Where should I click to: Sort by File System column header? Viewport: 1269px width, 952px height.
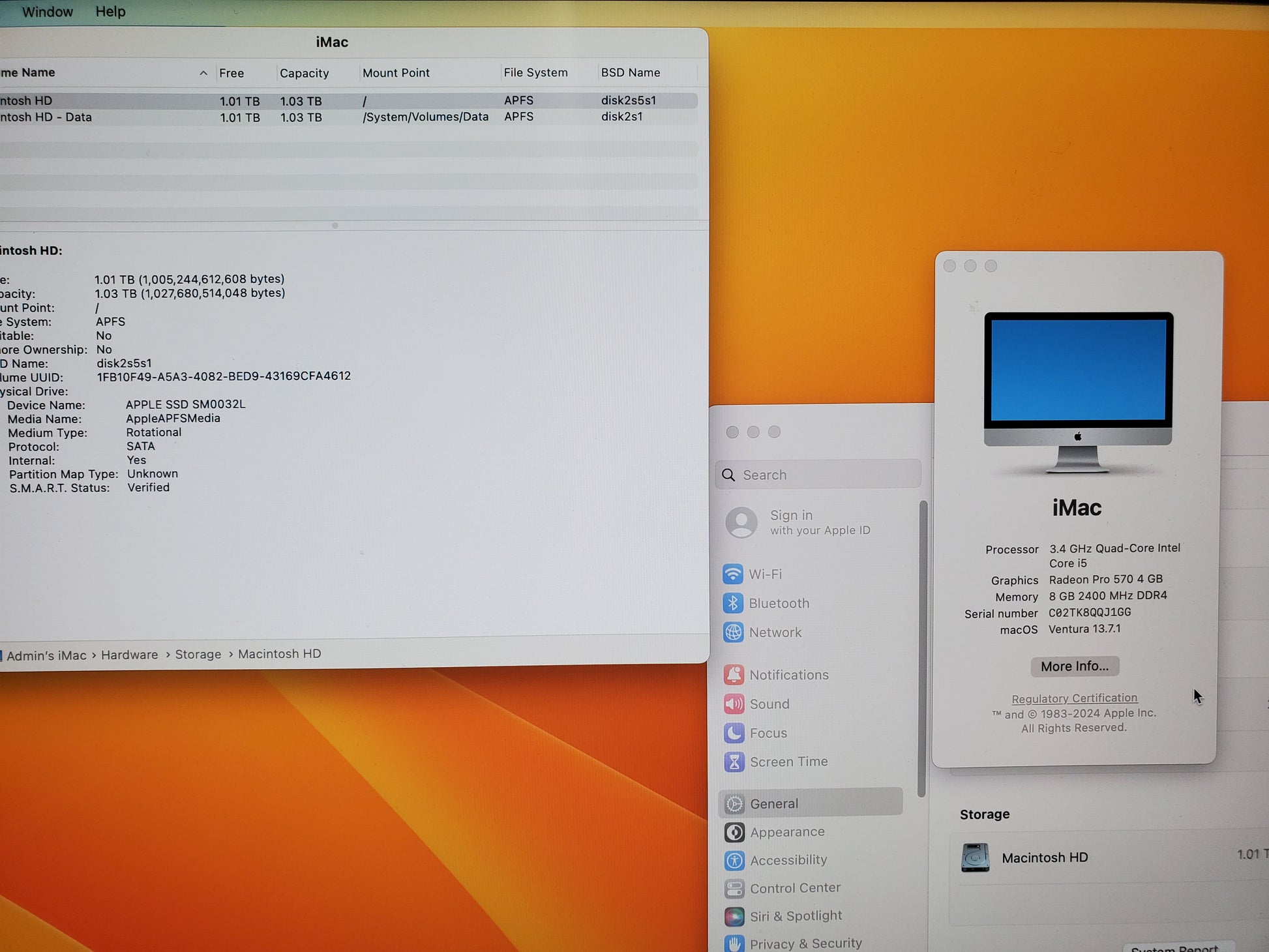(x=535, y=72)
